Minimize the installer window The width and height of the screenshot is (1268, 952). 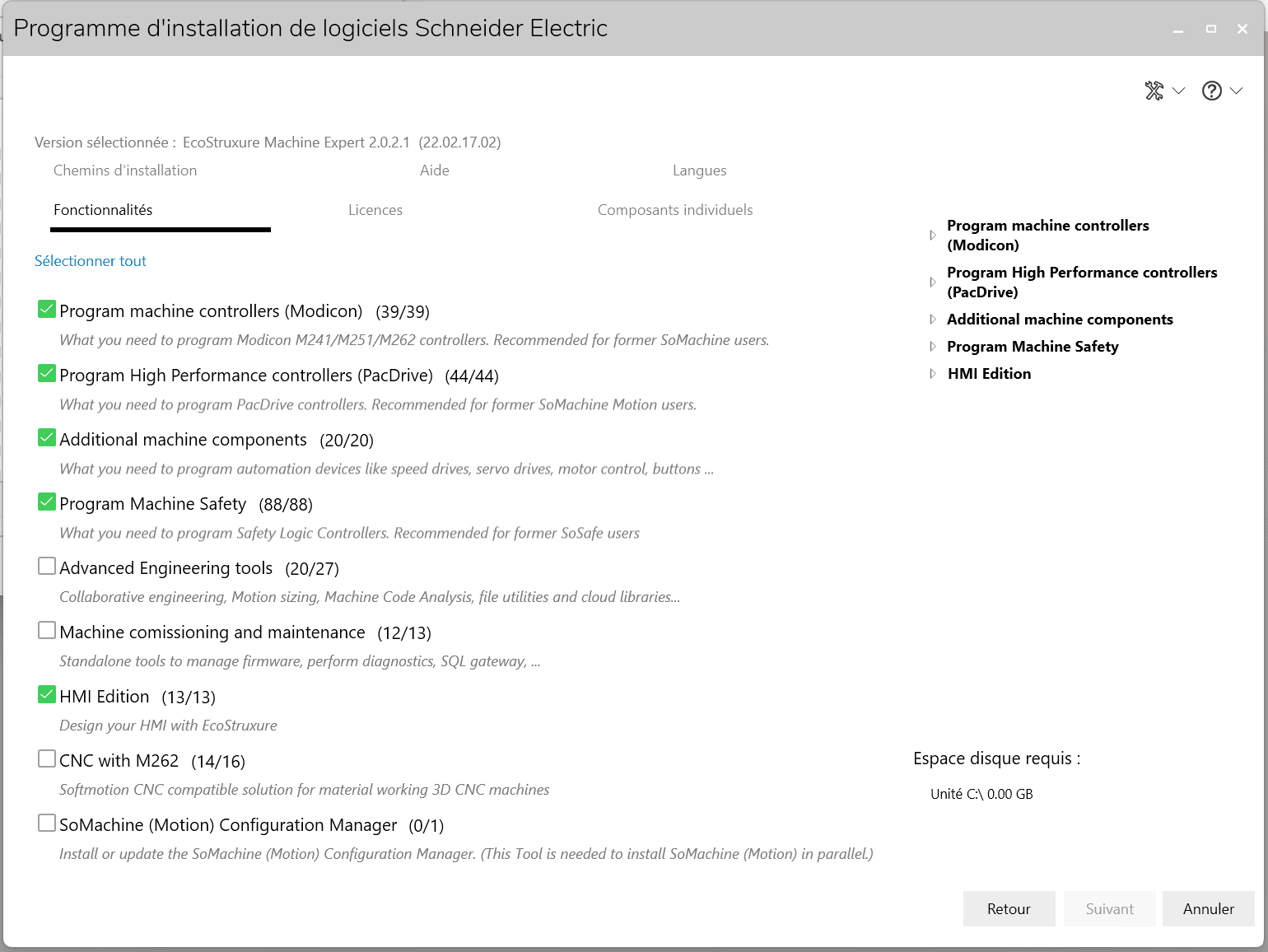point(1178,30)
